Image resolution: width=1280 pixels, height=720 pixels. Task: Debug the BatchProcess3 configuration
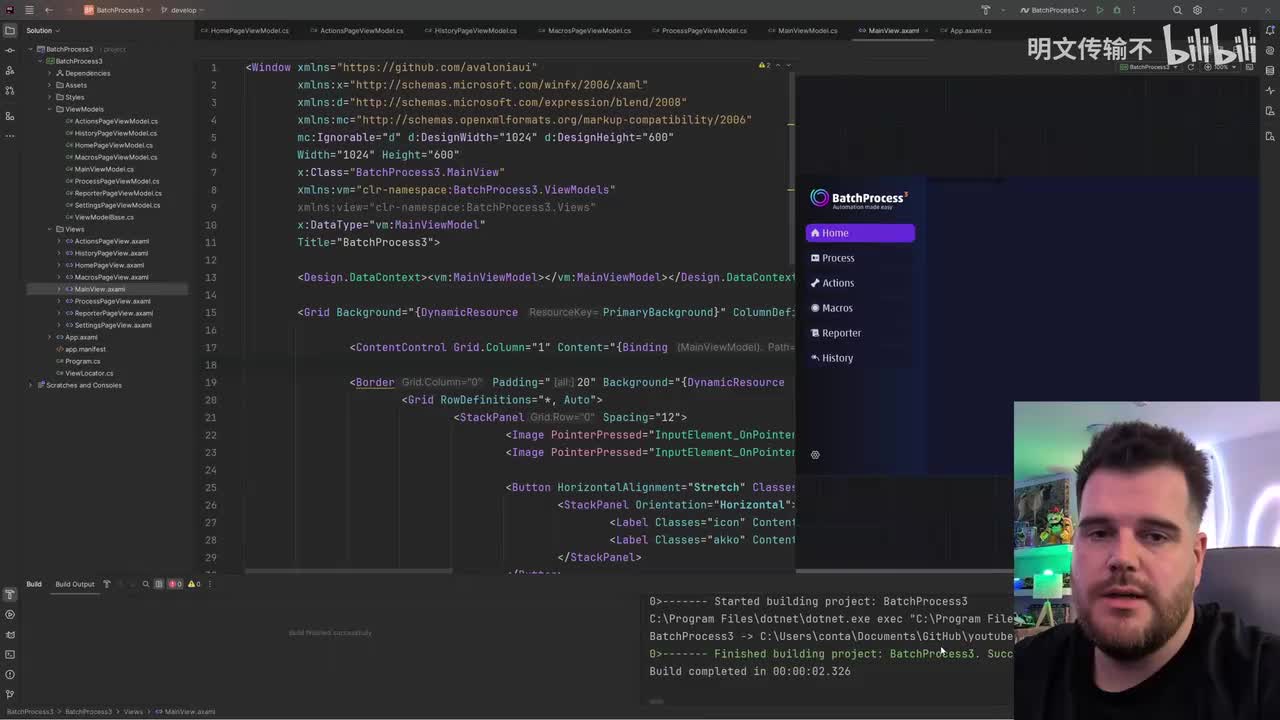coord(1117,10)
